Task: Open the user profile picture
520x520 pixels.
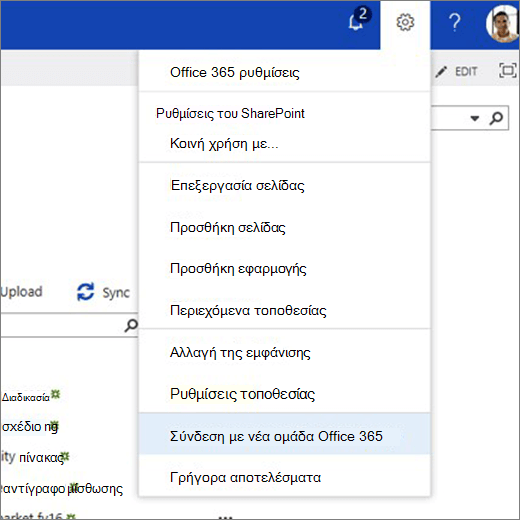Action: [503, 23]
